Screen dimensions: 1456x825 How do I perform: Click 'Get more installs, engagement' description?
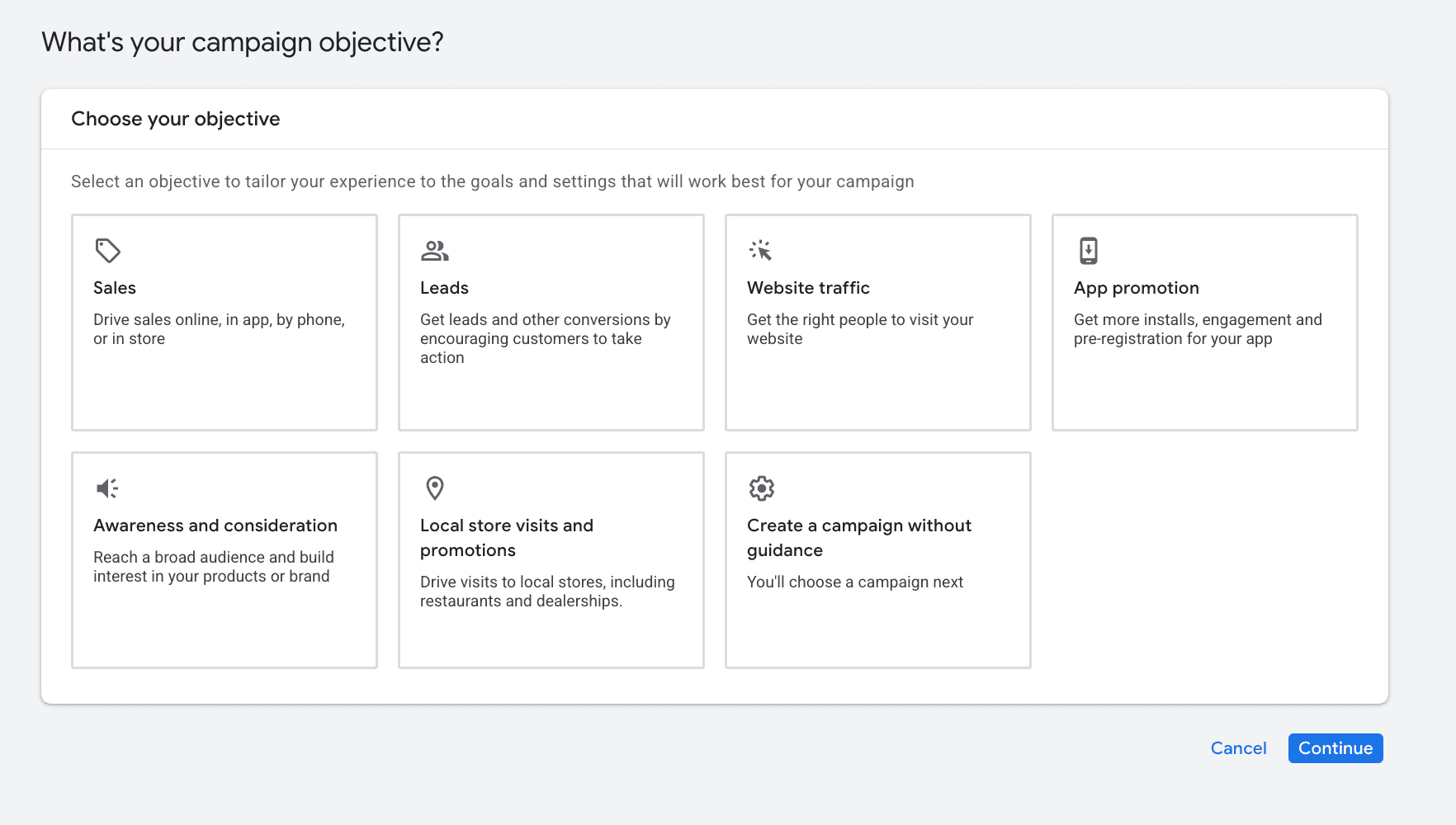1197,328
